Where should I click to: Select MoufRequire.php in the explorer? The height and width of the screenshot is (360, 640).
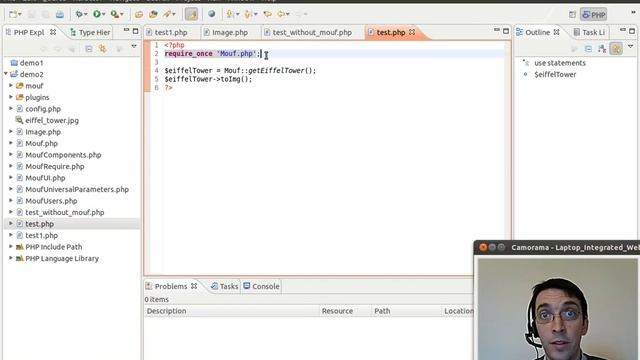click(55, 166)
